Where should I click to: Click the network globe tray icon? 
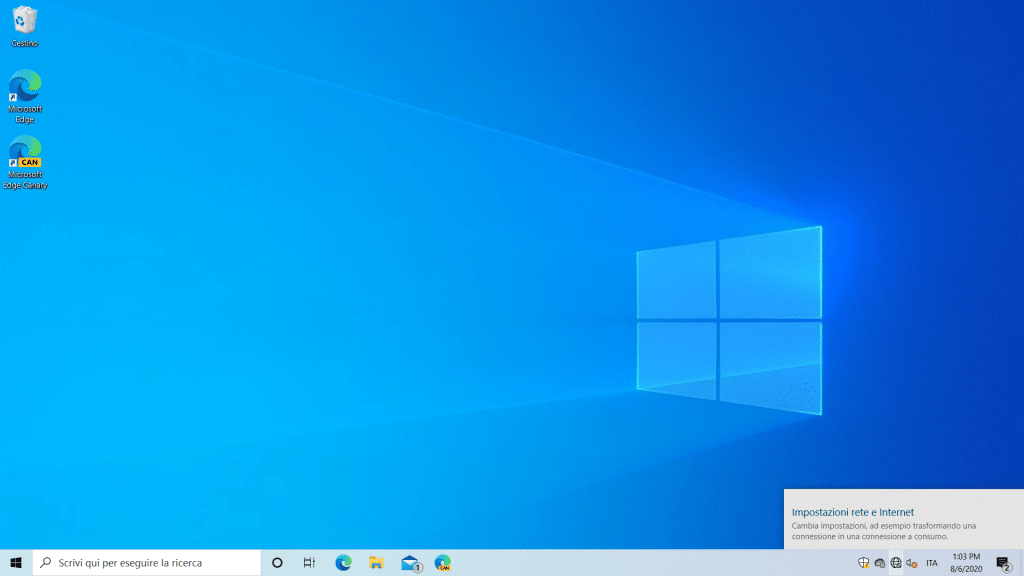pos(896,563)
